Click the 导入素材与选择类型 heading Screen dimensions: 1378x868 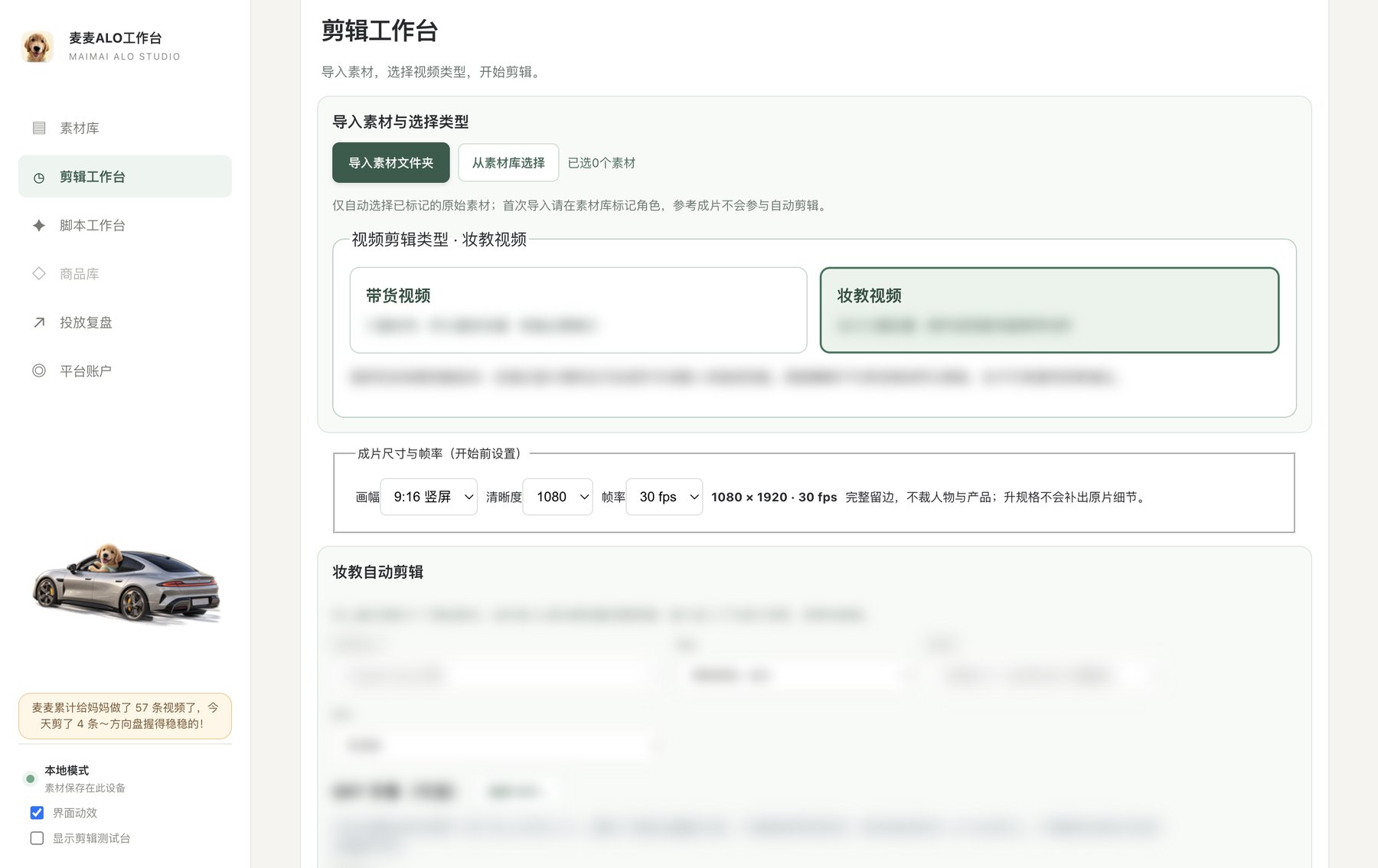400,122
